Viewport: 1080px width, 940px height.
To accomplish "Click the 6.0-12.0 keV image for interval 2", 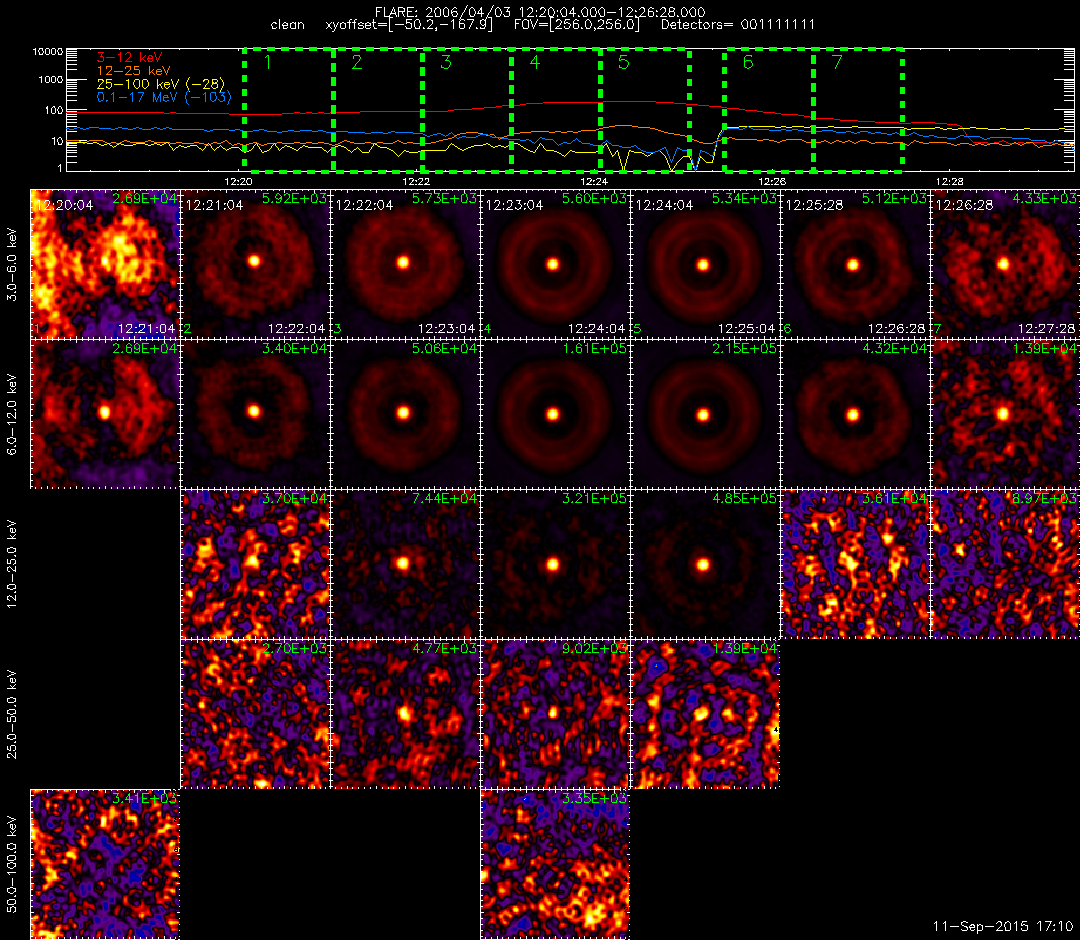I will pos(255,414).
